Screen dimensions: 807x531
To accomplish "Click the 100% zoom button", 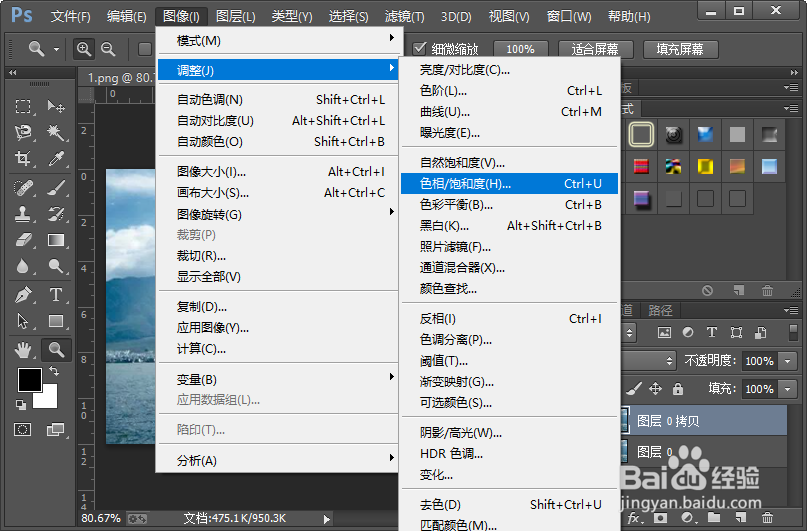I will tap(520, 49).
